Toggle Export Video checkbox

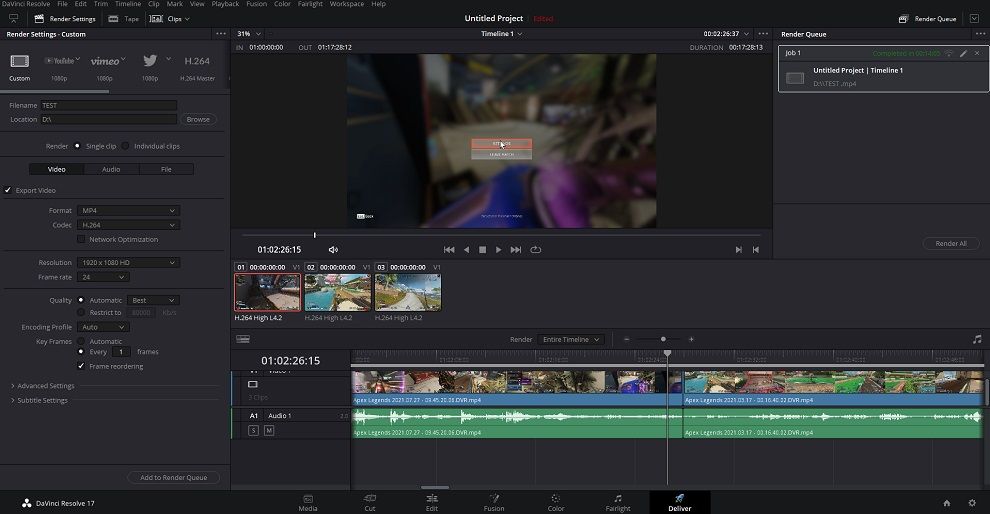click(8, 190)
